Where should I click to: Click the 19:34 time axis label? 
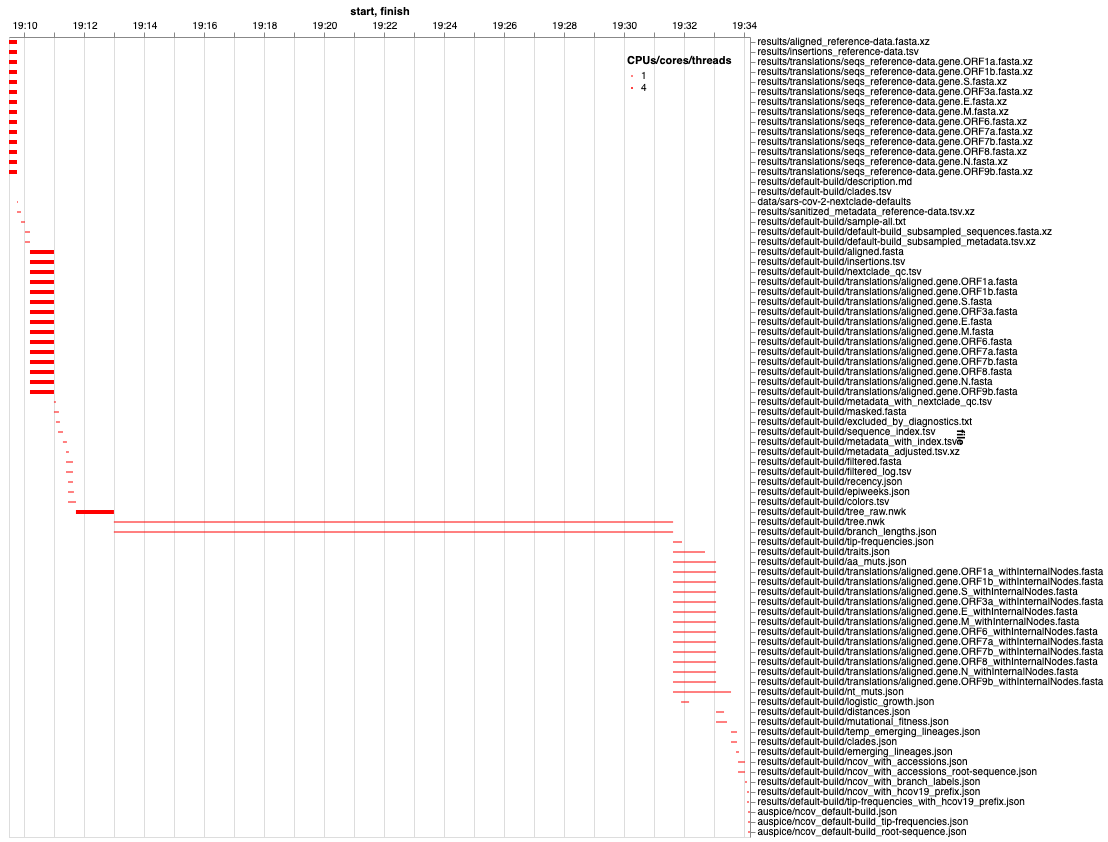click(x=745, y=25)
